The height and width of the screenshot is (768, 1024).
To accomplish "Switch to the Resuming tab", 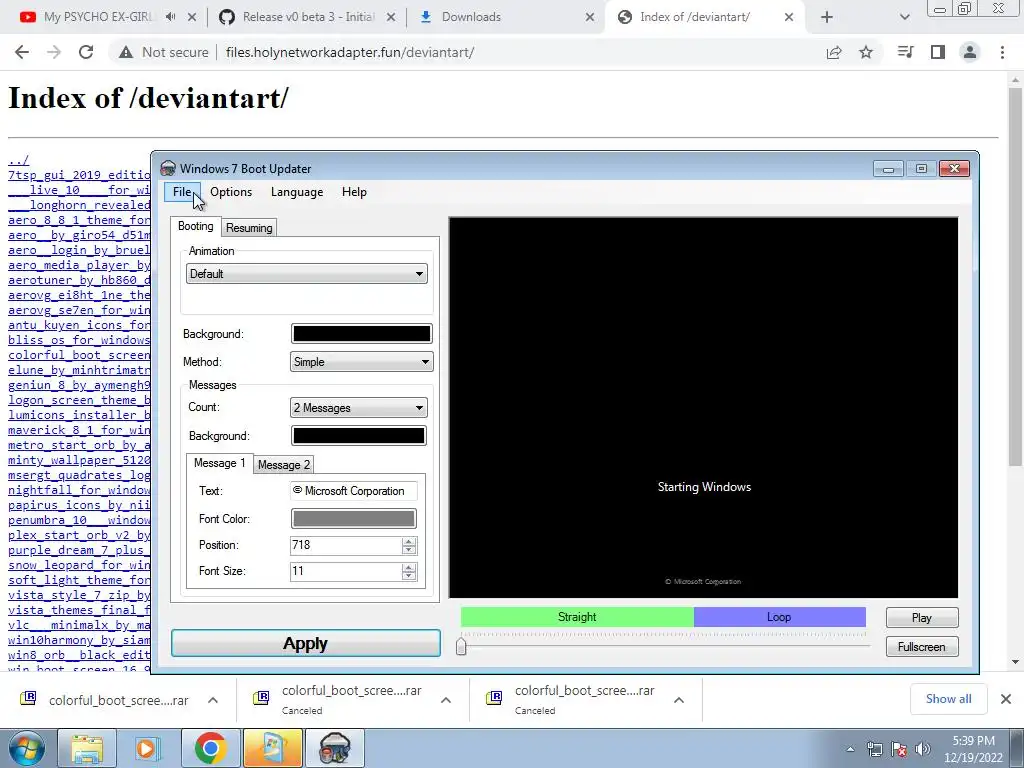I will click(249, 228).
